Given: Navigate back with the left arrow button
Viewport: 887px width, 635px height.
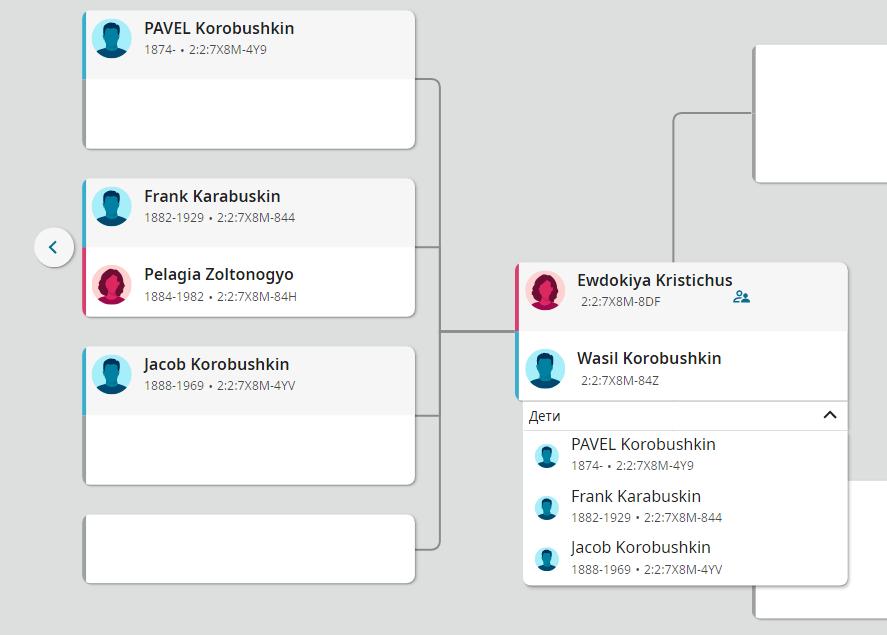Looking at the screenshot, I should coord(54,247).
